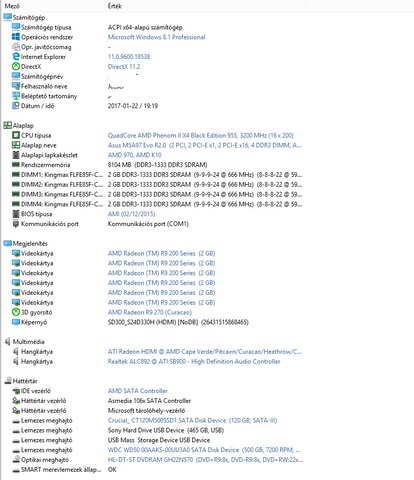
Task: Open the Asus M5A97 Evo R2.0 link
Action: tap(205, 145)
